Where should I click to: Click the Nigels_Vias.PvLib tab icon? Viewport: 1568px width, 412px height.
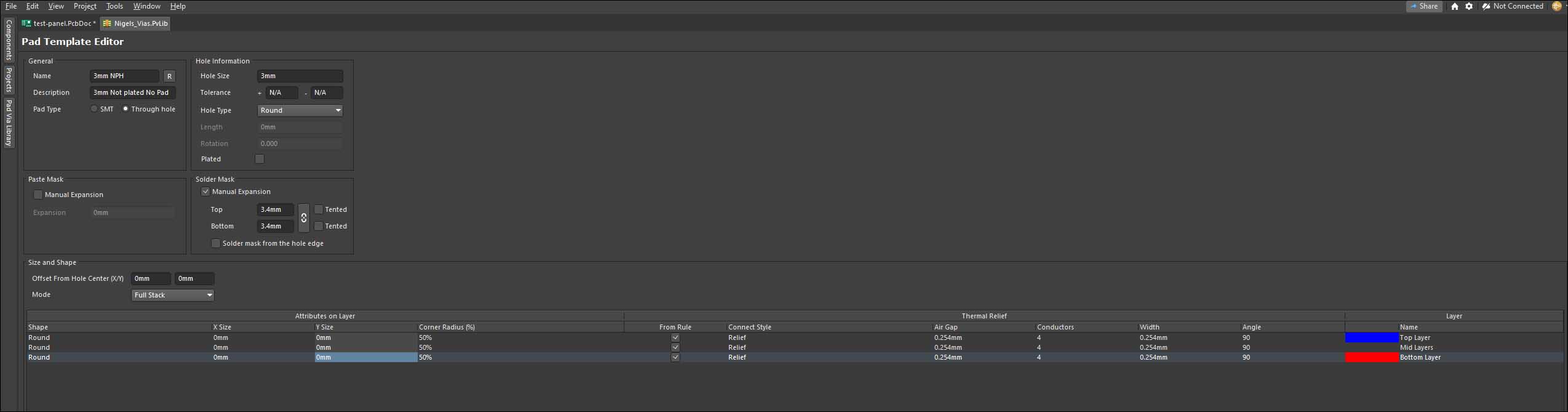107,23
